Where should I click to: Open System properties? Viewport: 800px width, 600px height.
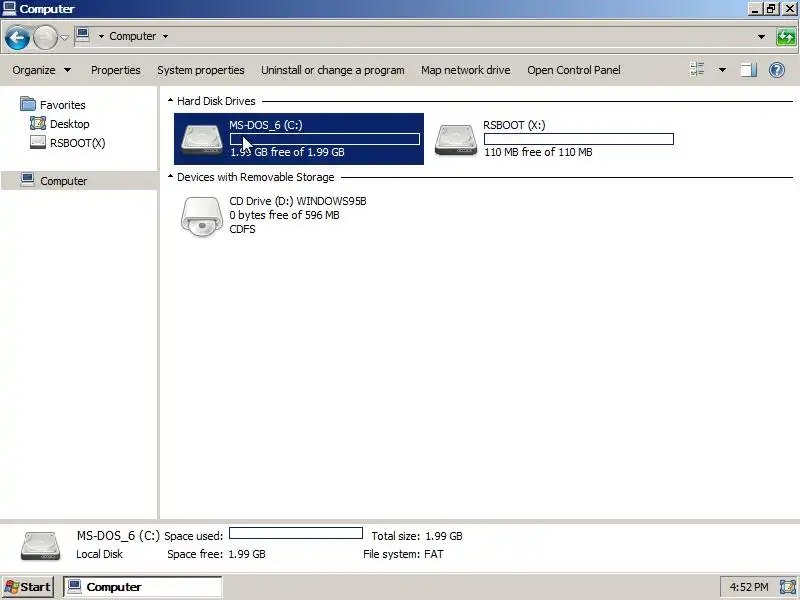click(x=201, y=70)
